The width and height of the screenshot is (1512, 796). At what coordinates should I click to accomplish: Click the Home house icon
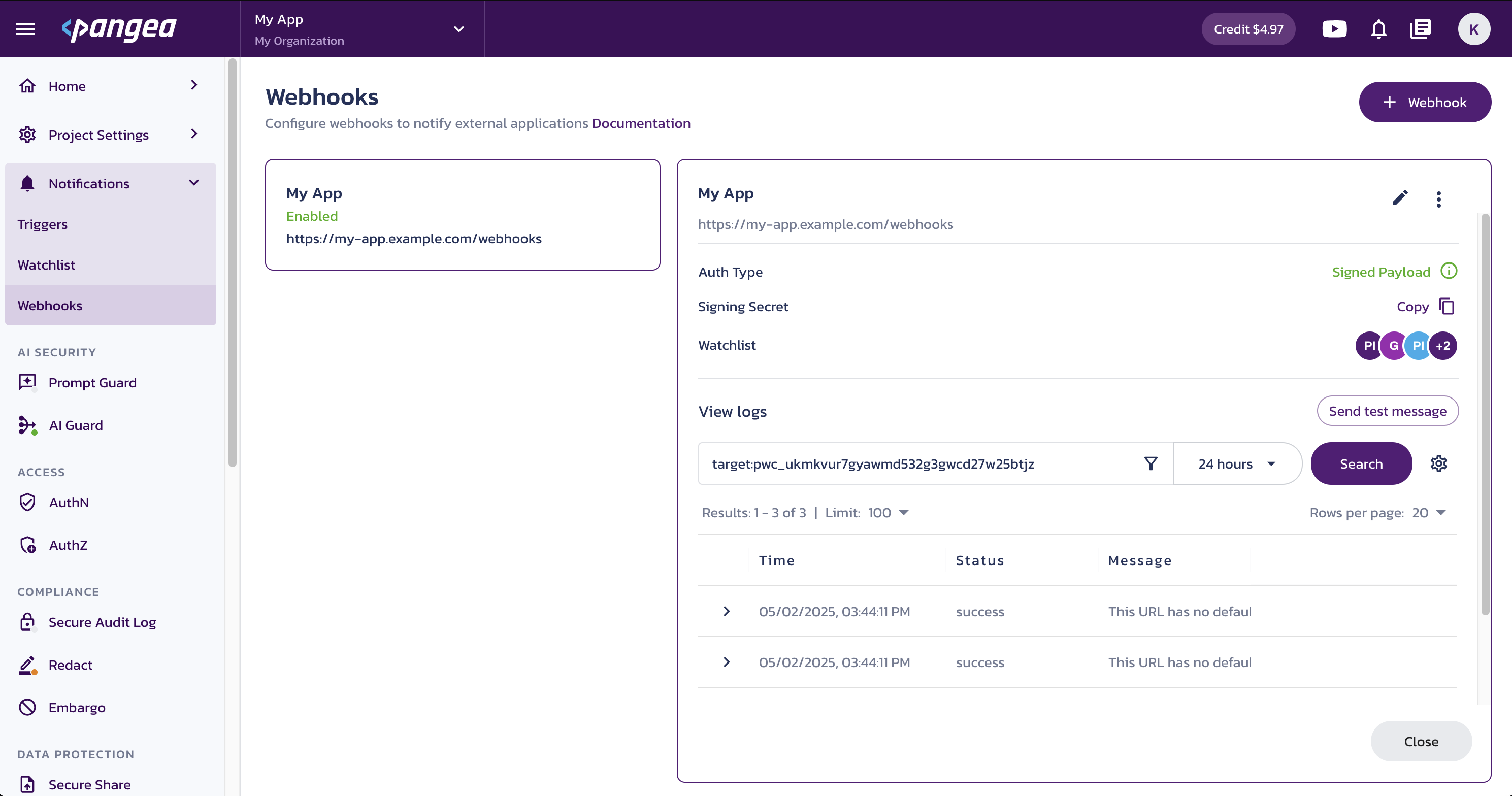click(x=27, y=86)
